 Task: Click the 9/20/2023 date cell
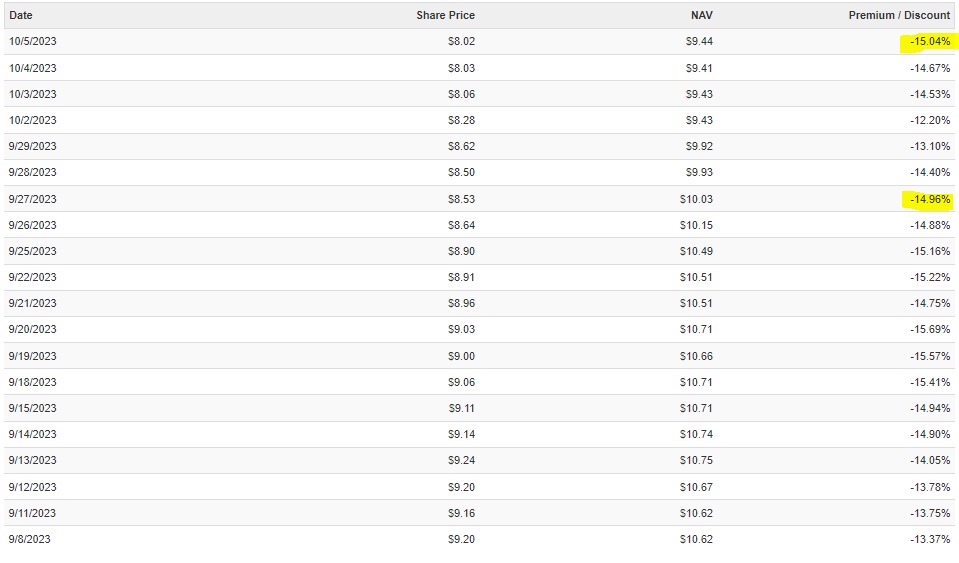coord(32,329)
